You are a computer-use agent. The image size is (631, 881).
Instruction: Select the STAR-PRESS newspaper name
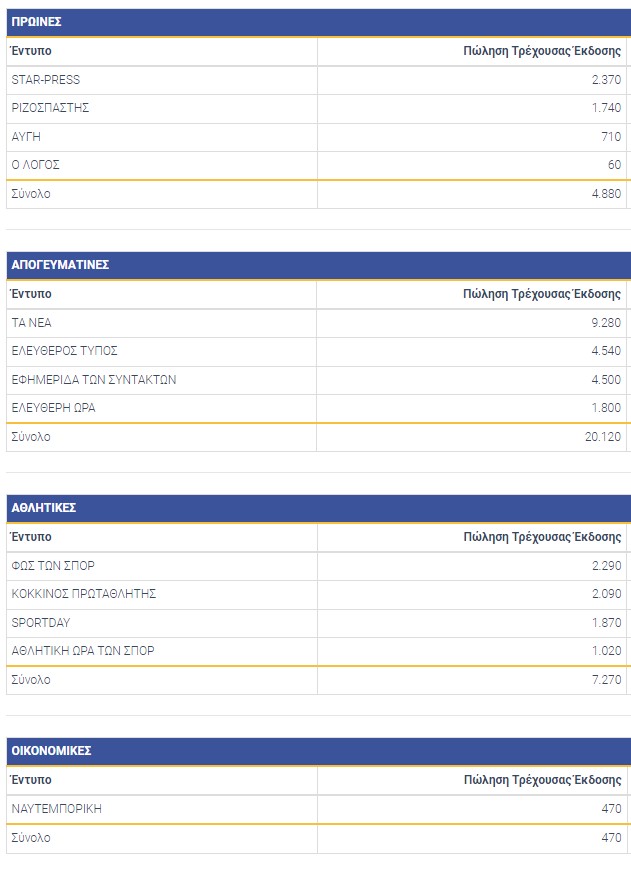click(46, 80)
